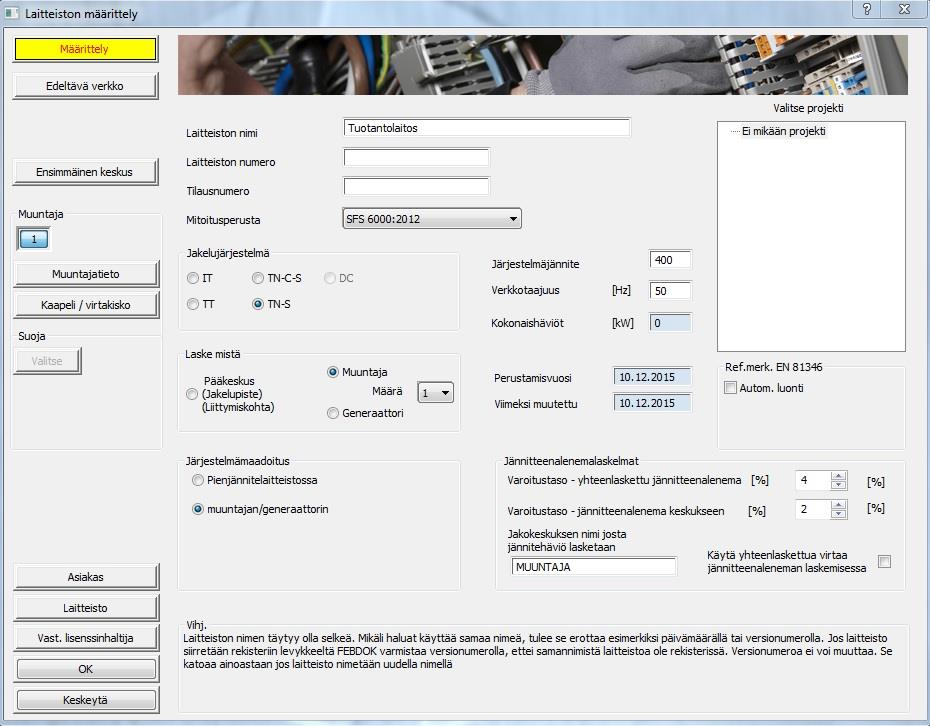Open Vast. lisenssinhaltija details
This screenshot has height=726, width=930.
point(85,638)
